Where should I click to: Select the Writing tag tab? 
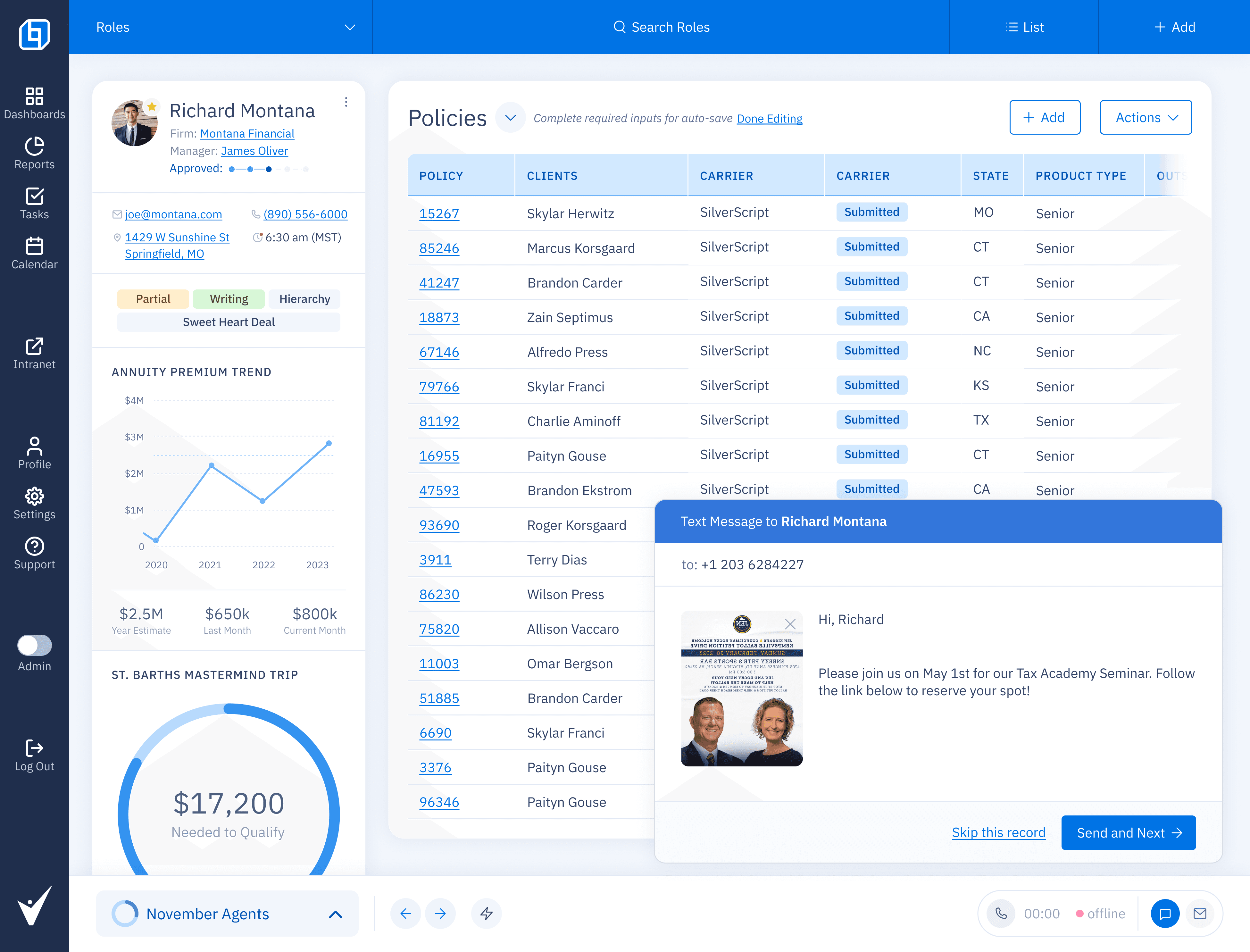pos(228,299)
